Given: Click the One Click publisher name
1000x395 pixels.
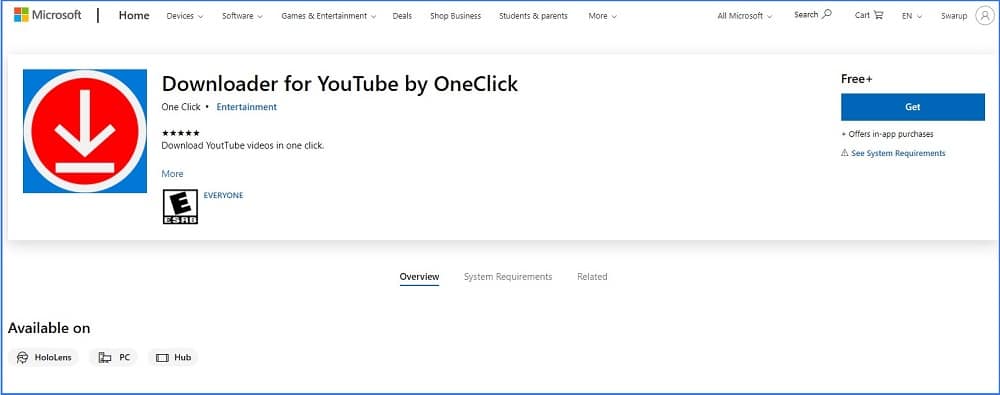Looking at the screenshot, I should click(181, 107).
